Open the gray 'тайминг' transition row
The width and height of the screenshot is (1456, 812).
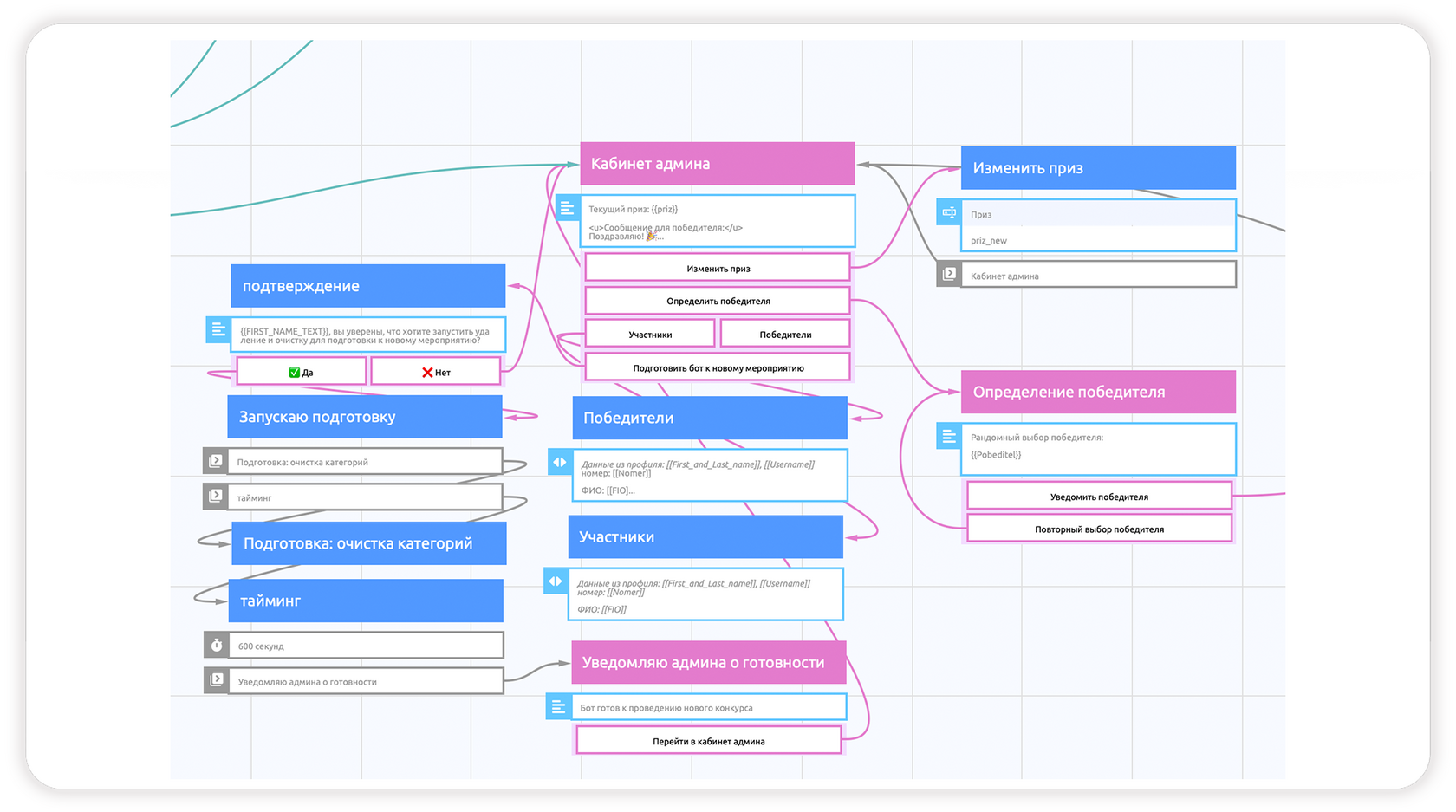(x=365, y=497)
